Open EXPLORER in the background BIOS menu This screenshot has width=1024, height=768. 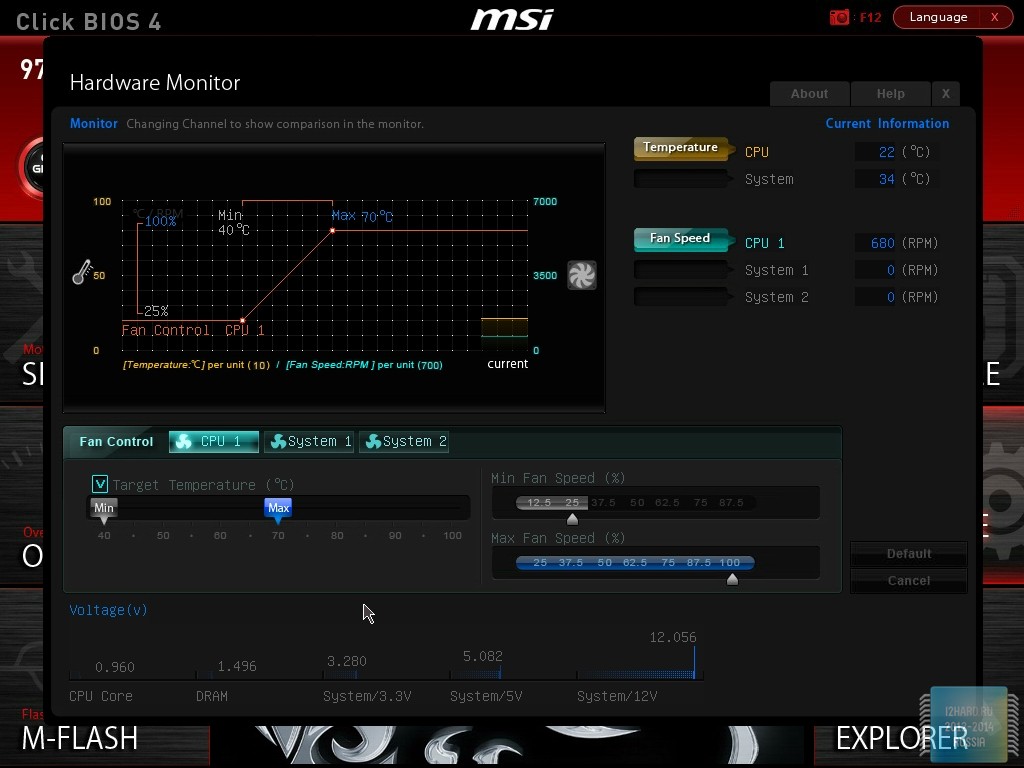tap(901, 738)
